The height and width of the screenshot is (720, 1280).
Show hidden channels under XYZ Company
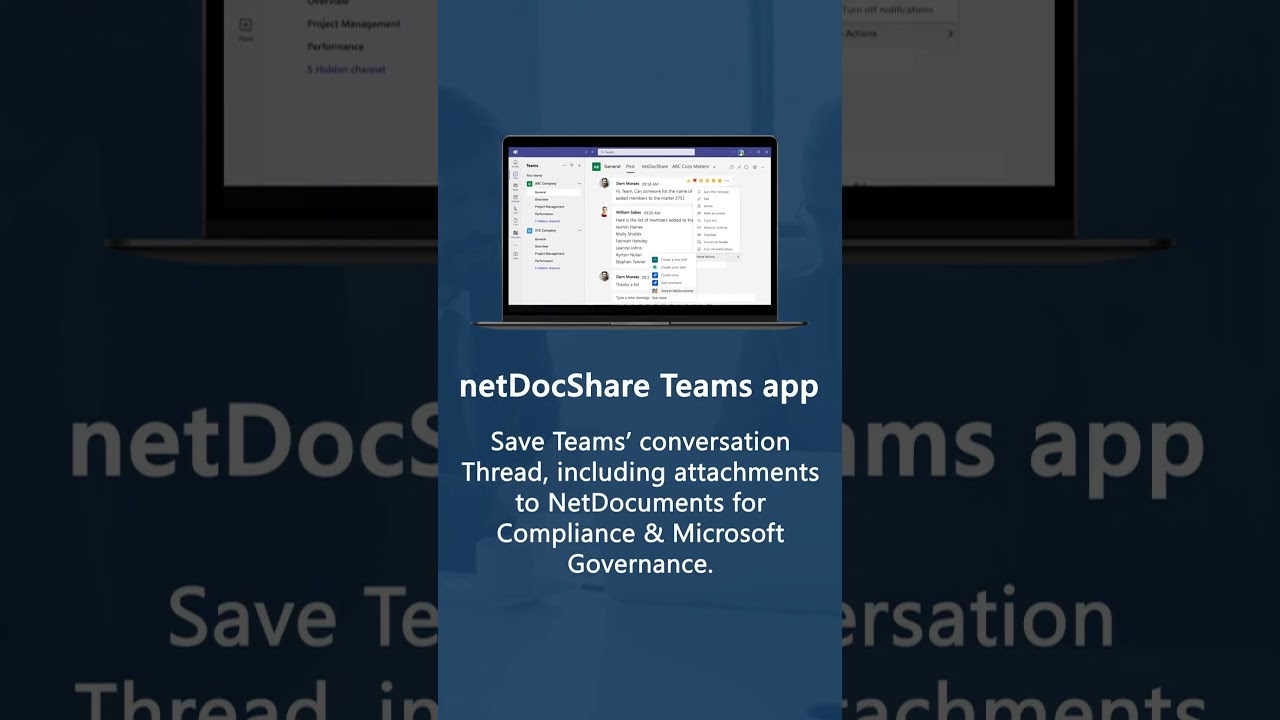coord(547,268)
